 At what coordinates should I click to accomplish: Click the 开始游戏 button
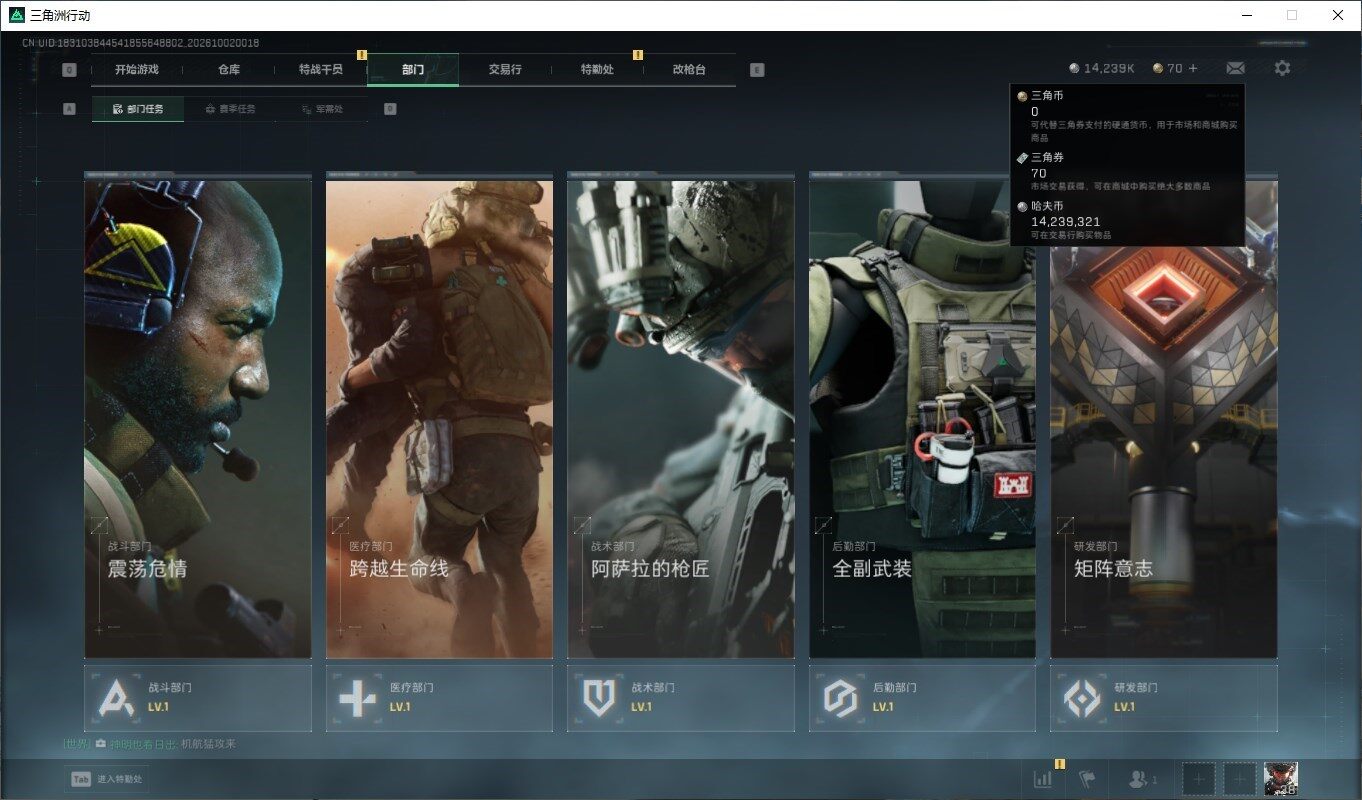(137, 70)
